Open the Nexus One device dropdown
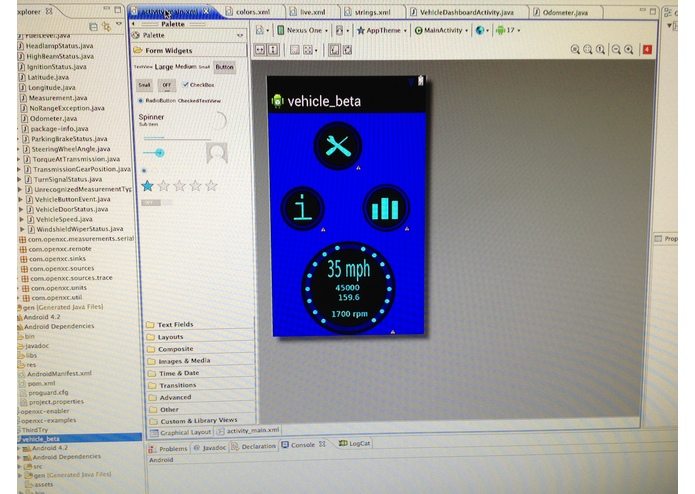This screenshot has height=494, width=695. pos(302,30)
